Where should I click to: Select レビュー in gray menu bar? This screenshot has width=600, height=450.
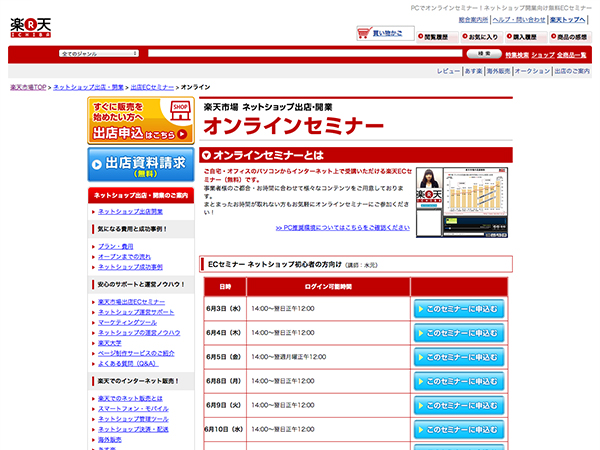(x=448, y=71)
